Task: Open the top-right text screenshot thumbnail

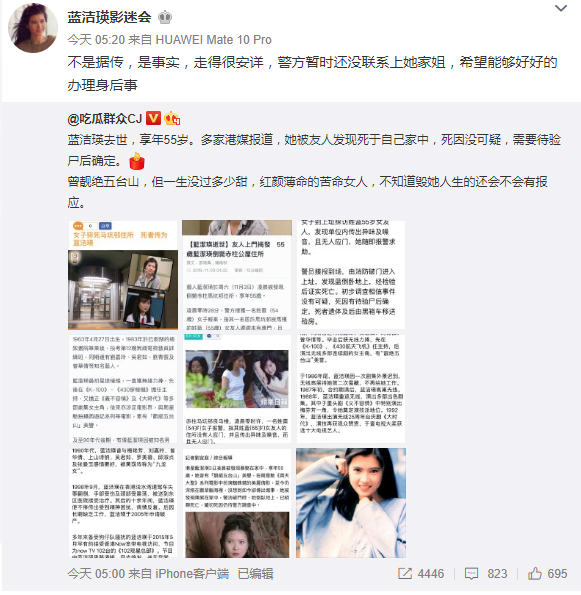Action: [351, 275]
